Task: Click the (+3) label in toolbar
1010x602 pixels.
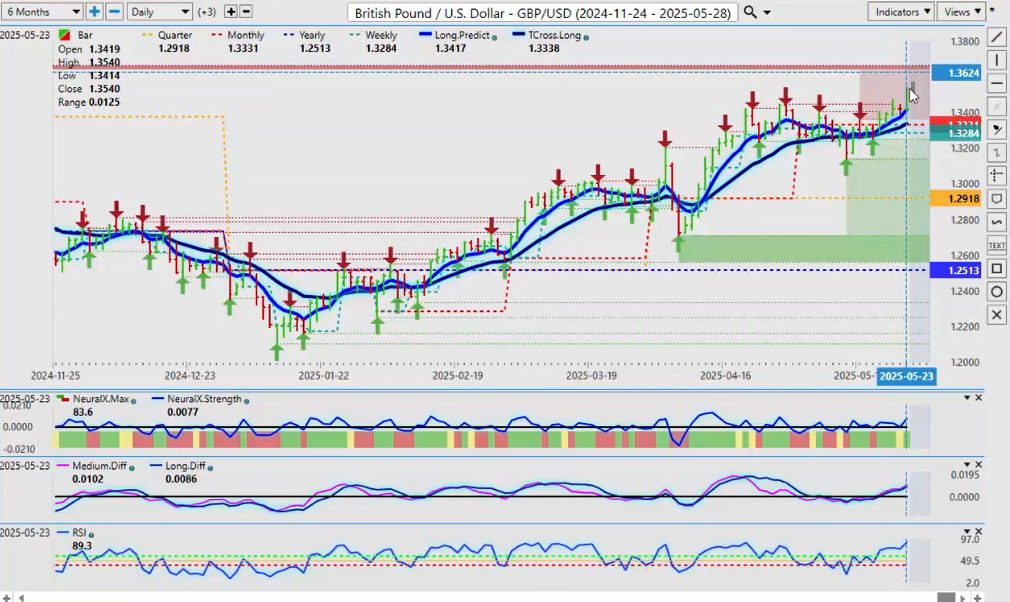Action: tap(207, 12)
